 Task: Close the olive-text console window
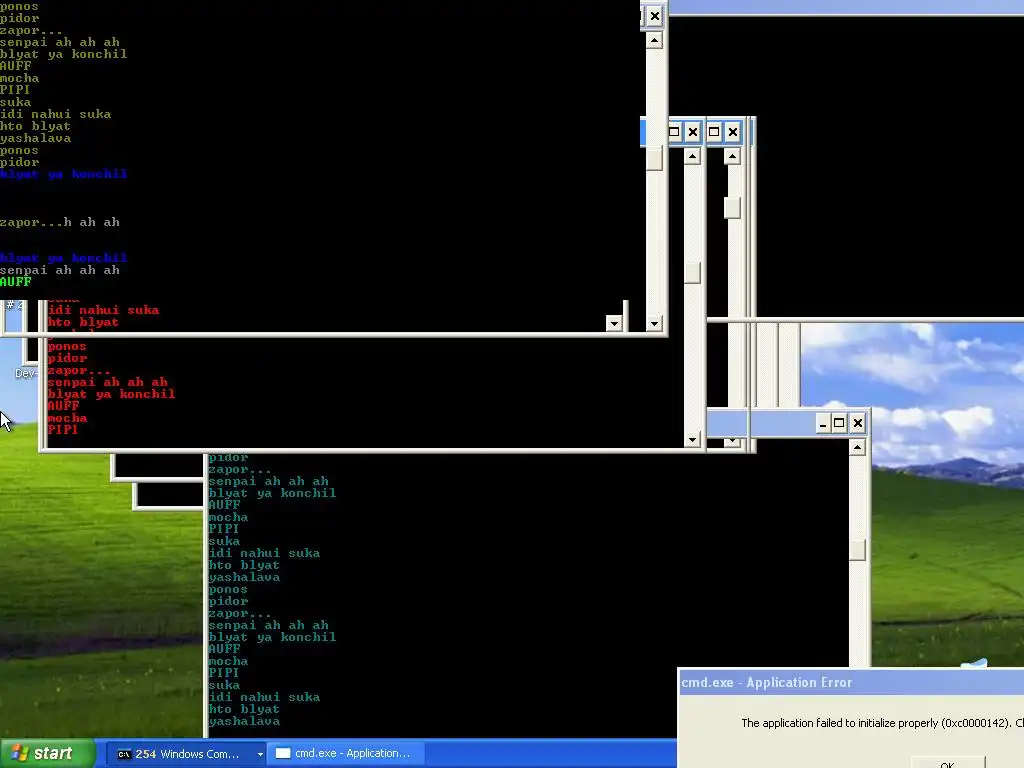point(654,16)
